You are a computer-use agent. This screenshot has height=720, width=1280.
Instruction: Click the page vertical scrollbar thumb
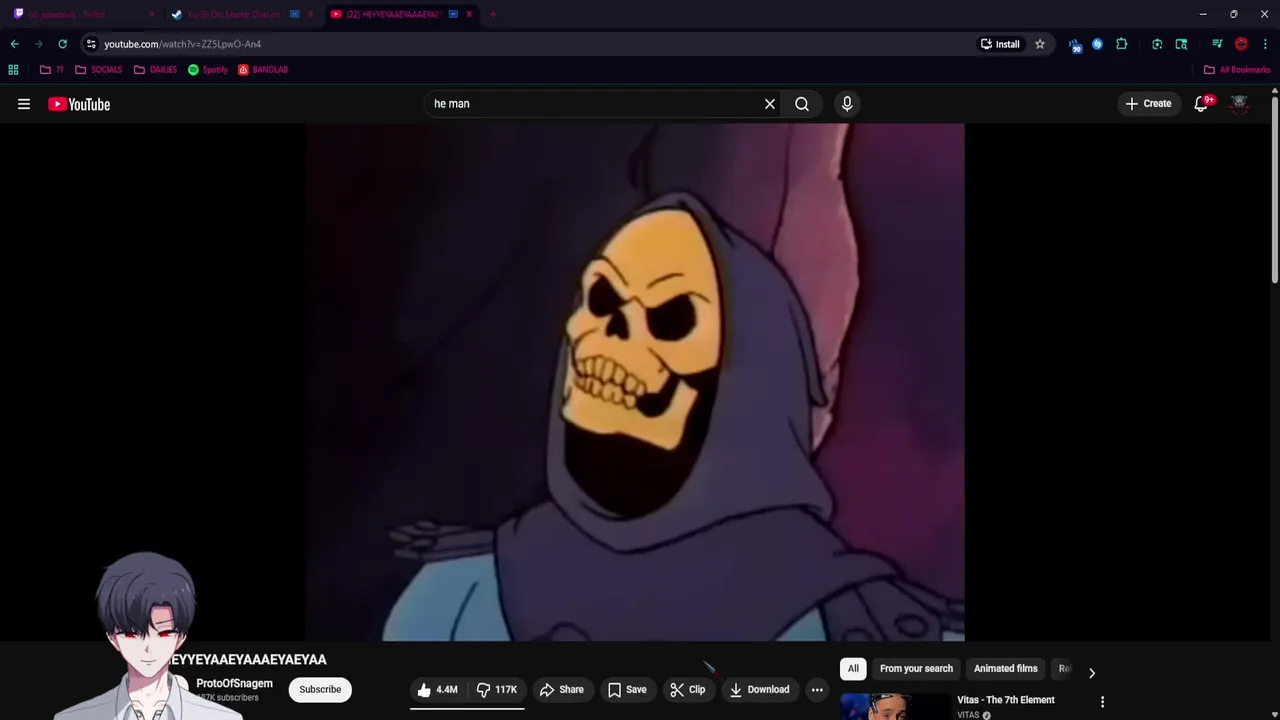click(1274, 190)
